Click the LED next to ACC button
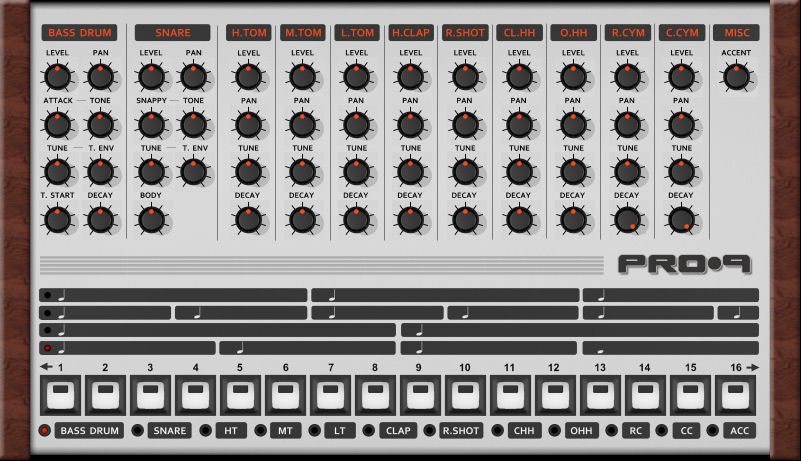Viewport: 801px width, 461px height. 712,430
